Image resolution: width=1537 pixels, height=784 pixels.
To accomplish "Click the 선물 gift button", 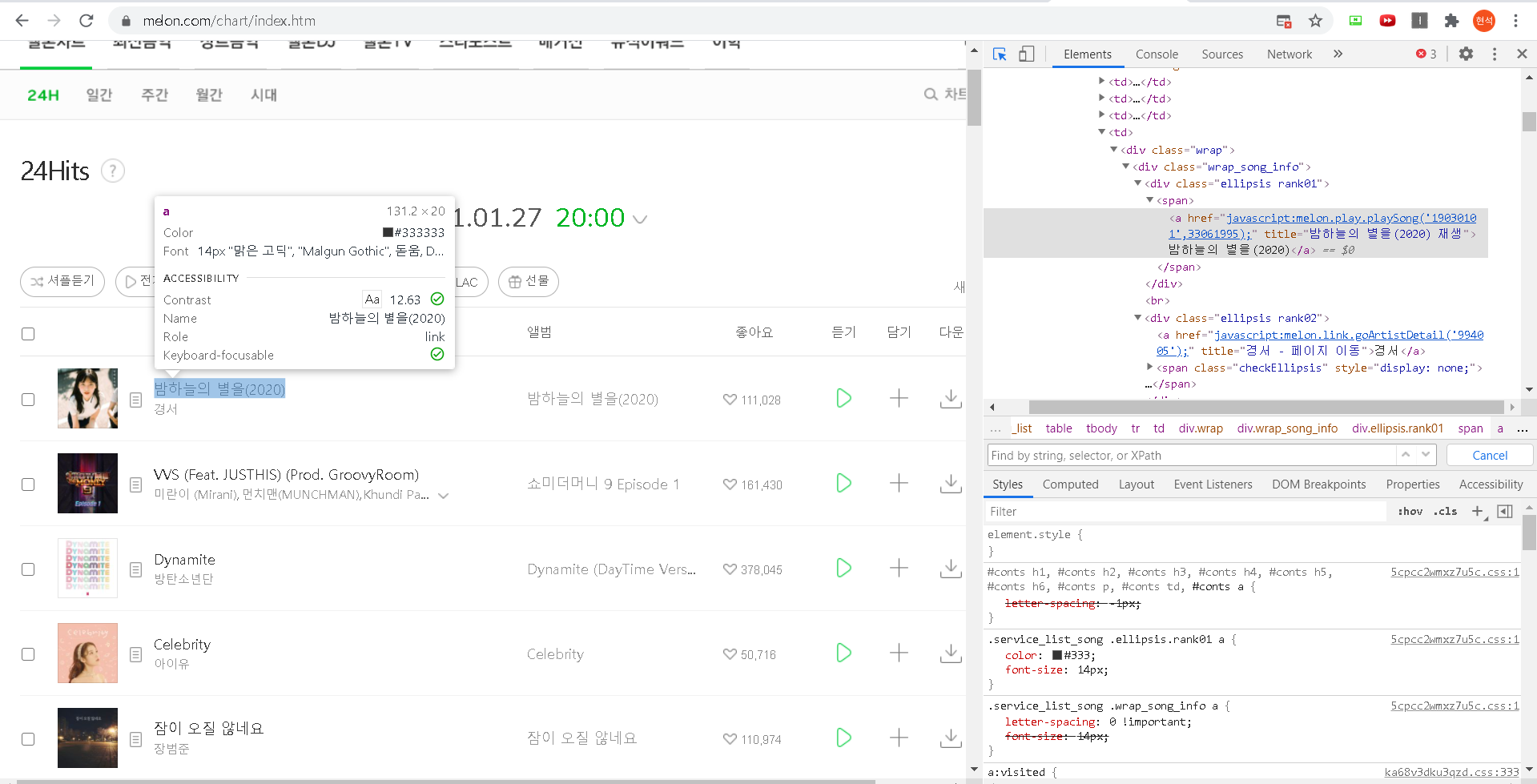I will [x=529, y=281].
